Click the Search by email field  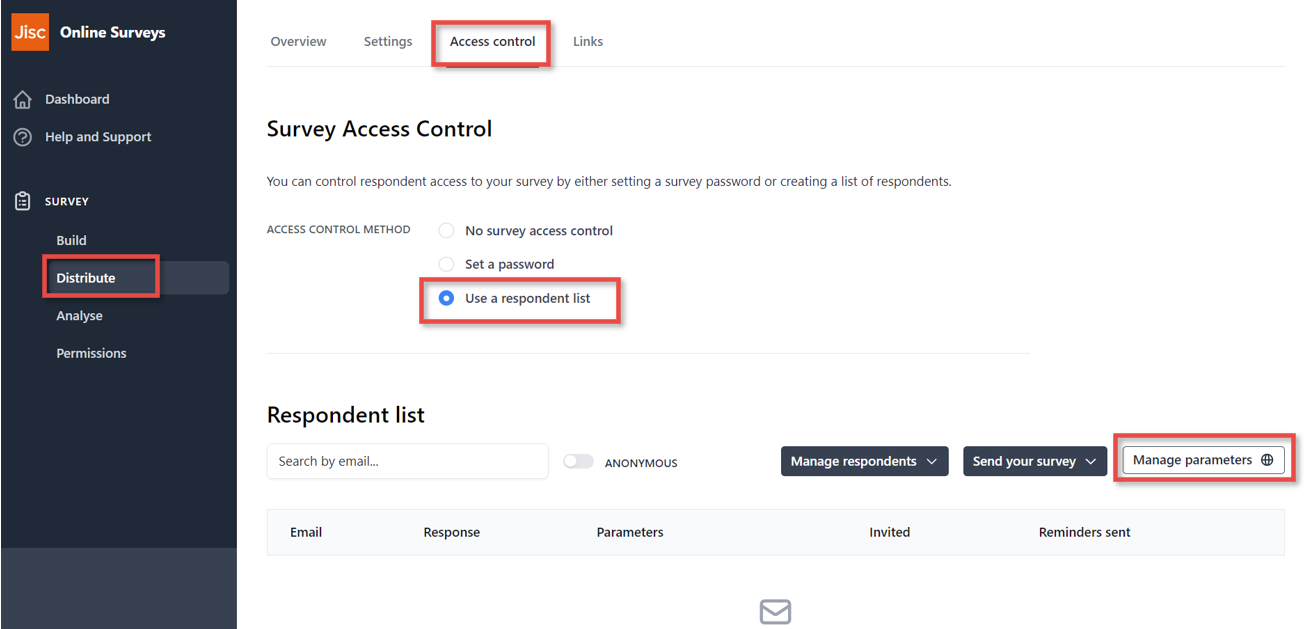tap(407, 461)
